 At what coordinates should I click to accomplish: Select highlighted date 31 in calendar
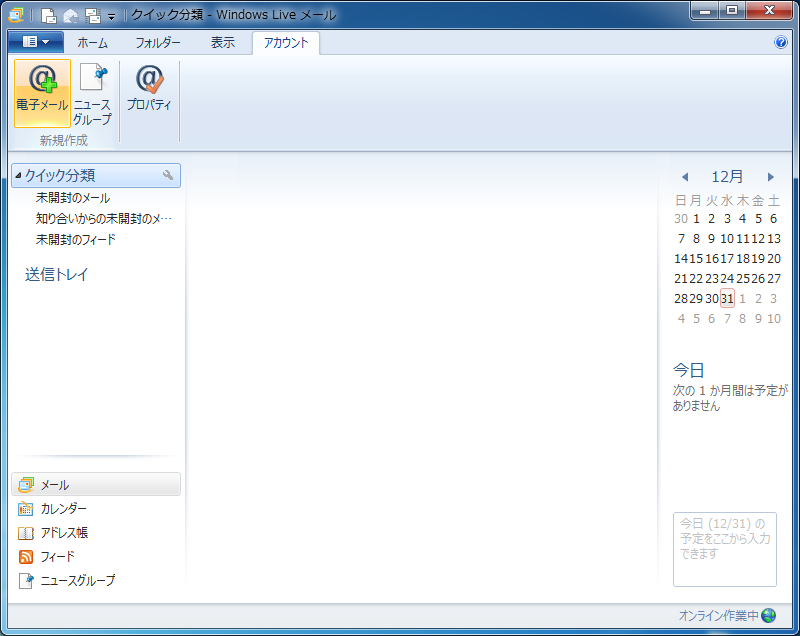727,298
